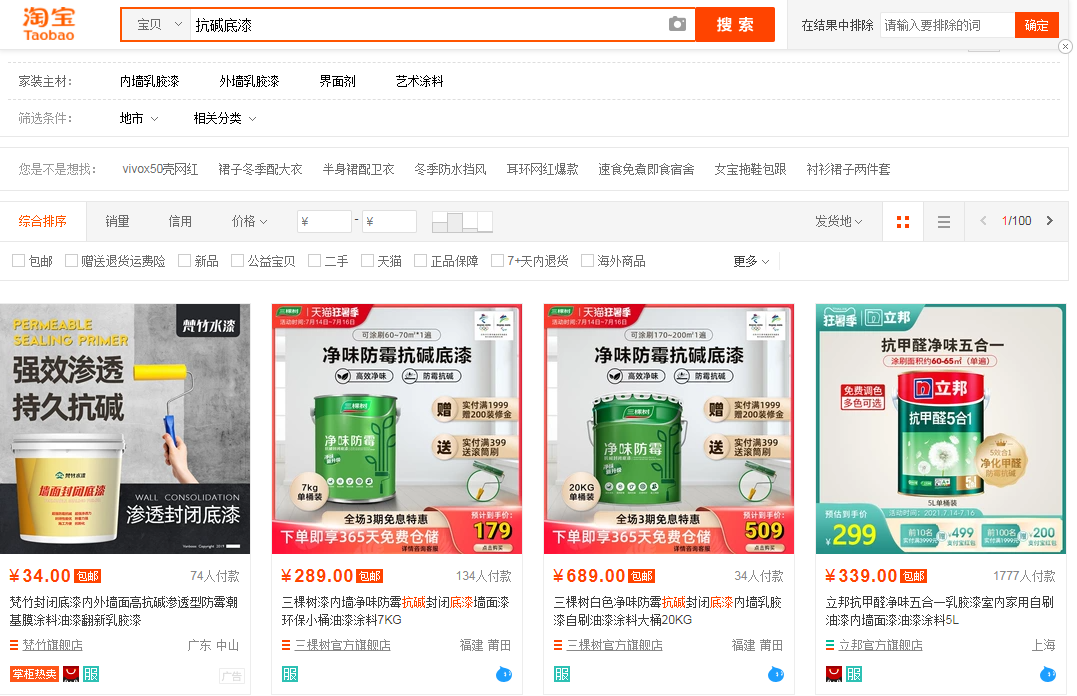Close the exclude-results panel with the X
Viewport: 1077px width, 696px height.
click(x=1065, y=47)
